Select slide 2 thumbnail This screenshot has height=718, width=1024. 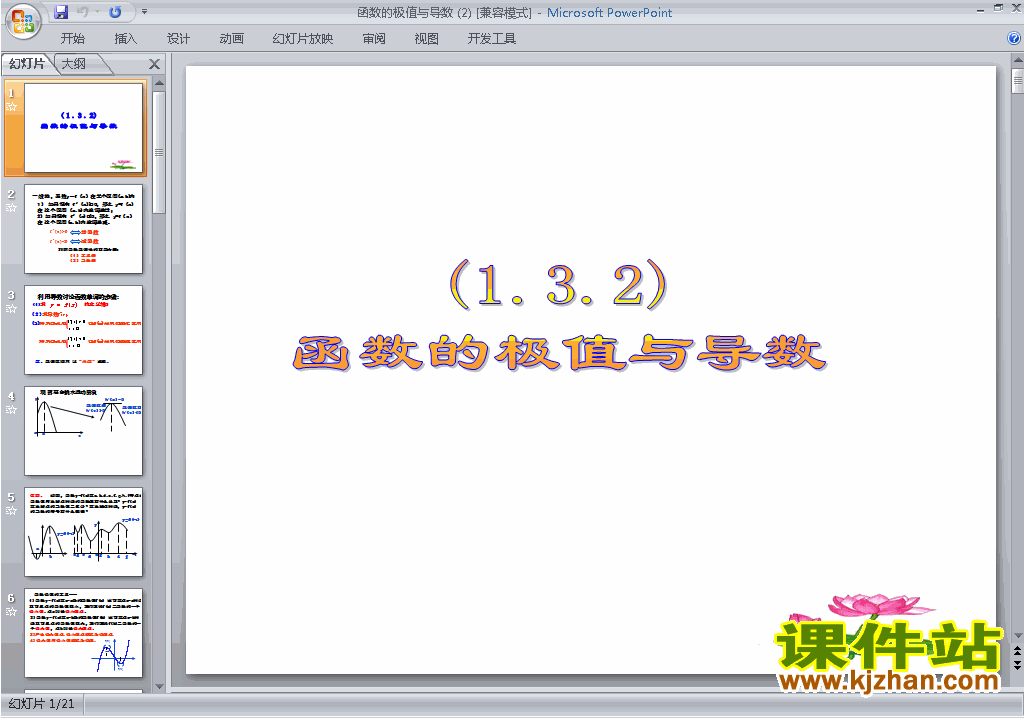click(x=84, y=229)
